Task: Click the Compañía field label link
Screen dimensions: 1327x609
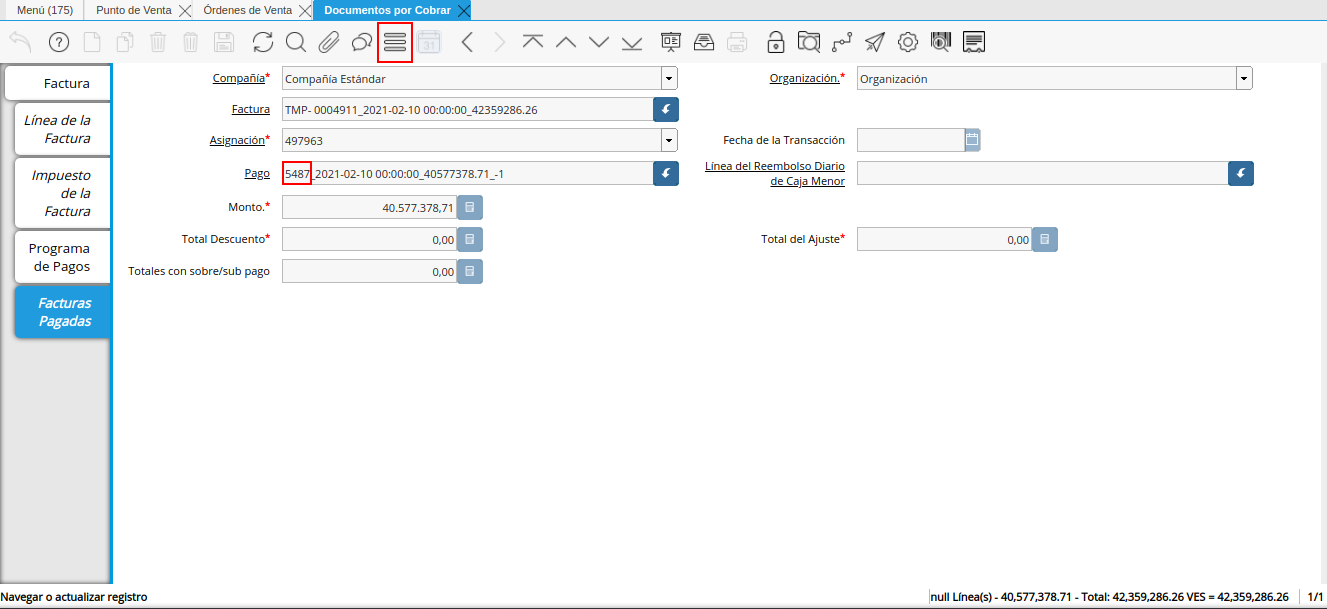Action: coord(239,78)
